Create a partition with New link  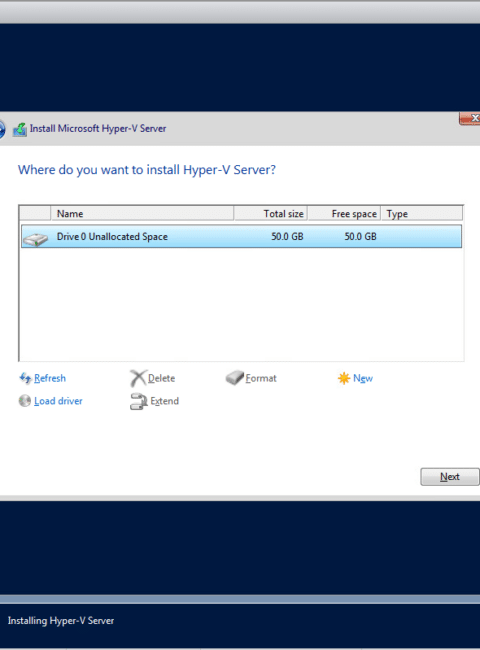tap(363, 378)
